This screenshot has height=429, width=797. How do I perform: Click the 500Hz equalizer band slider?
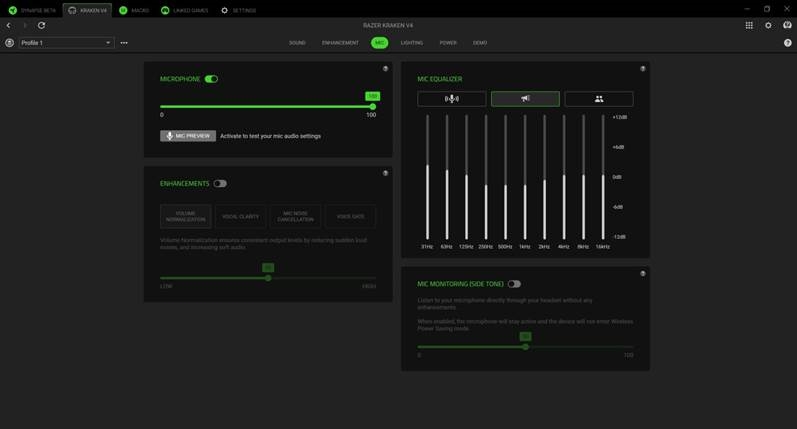pos(505,177)
